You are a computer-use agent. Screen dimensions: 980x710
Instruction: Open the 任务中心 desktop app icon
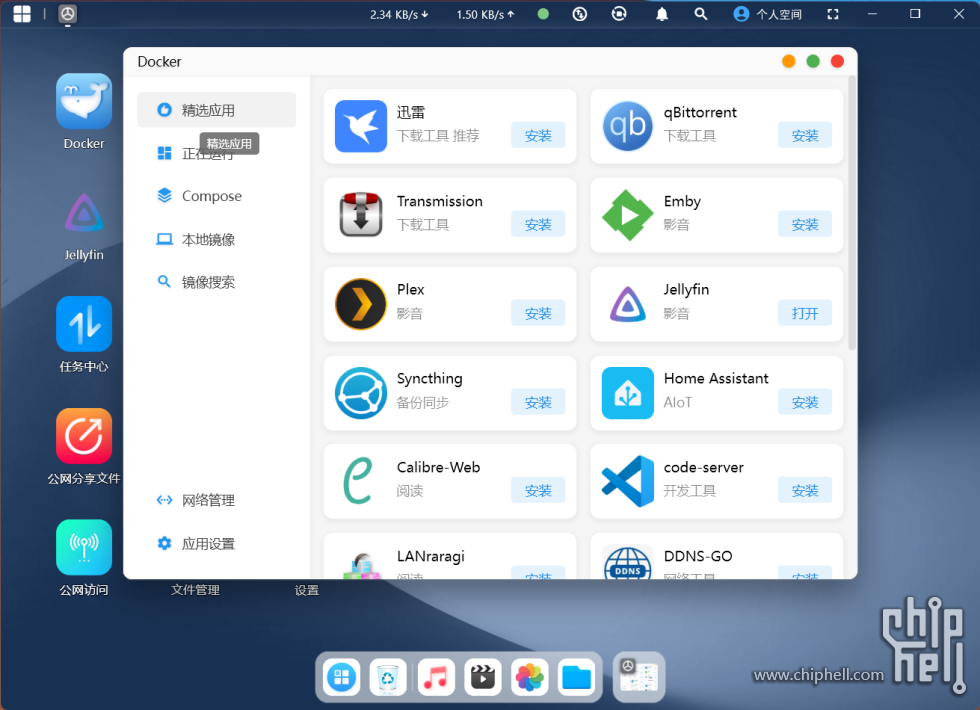tap(84, 324)
